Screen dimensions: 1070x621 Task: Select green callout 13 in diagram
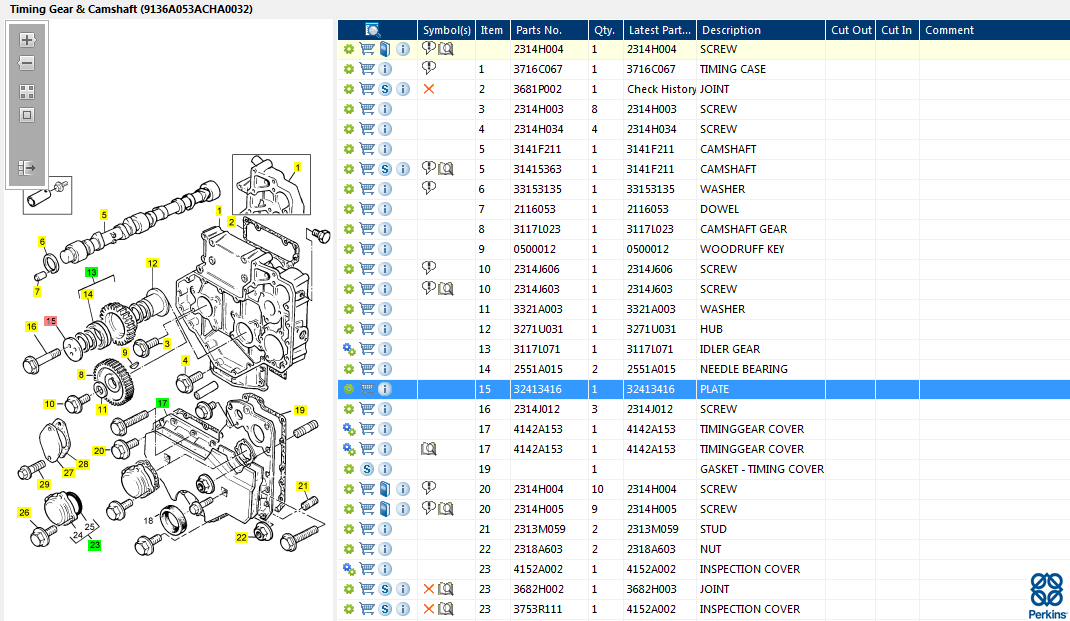point(91,272)
